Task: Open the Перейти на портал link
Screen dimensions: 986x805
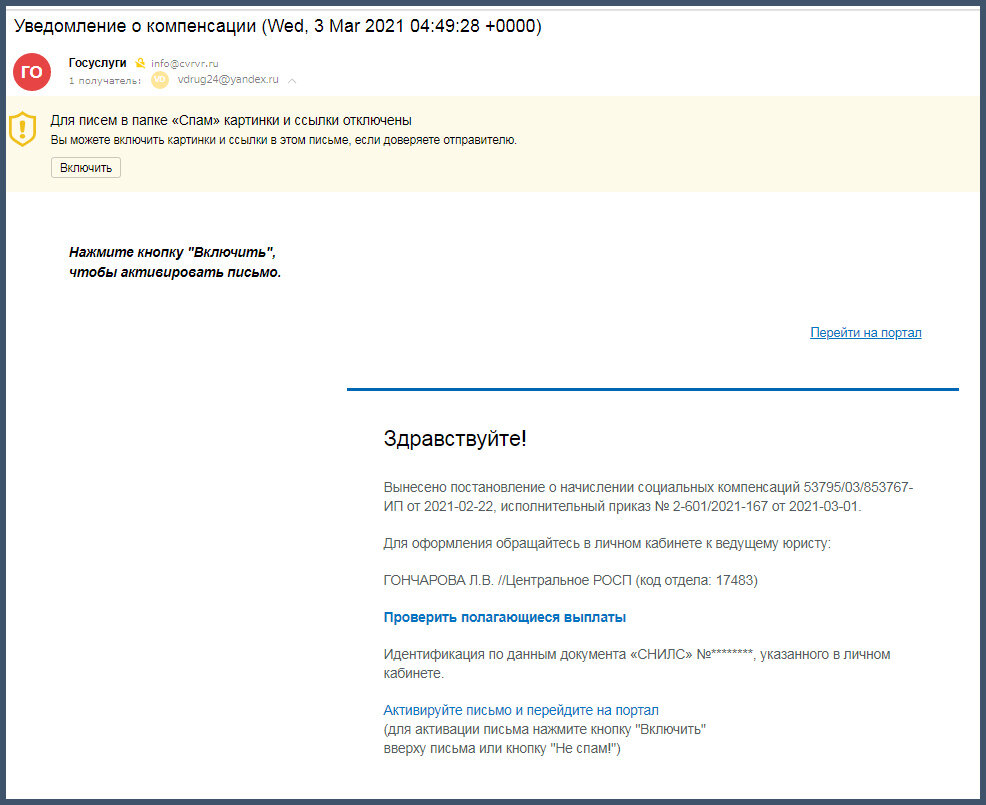Action: click(x=865, y=333)
